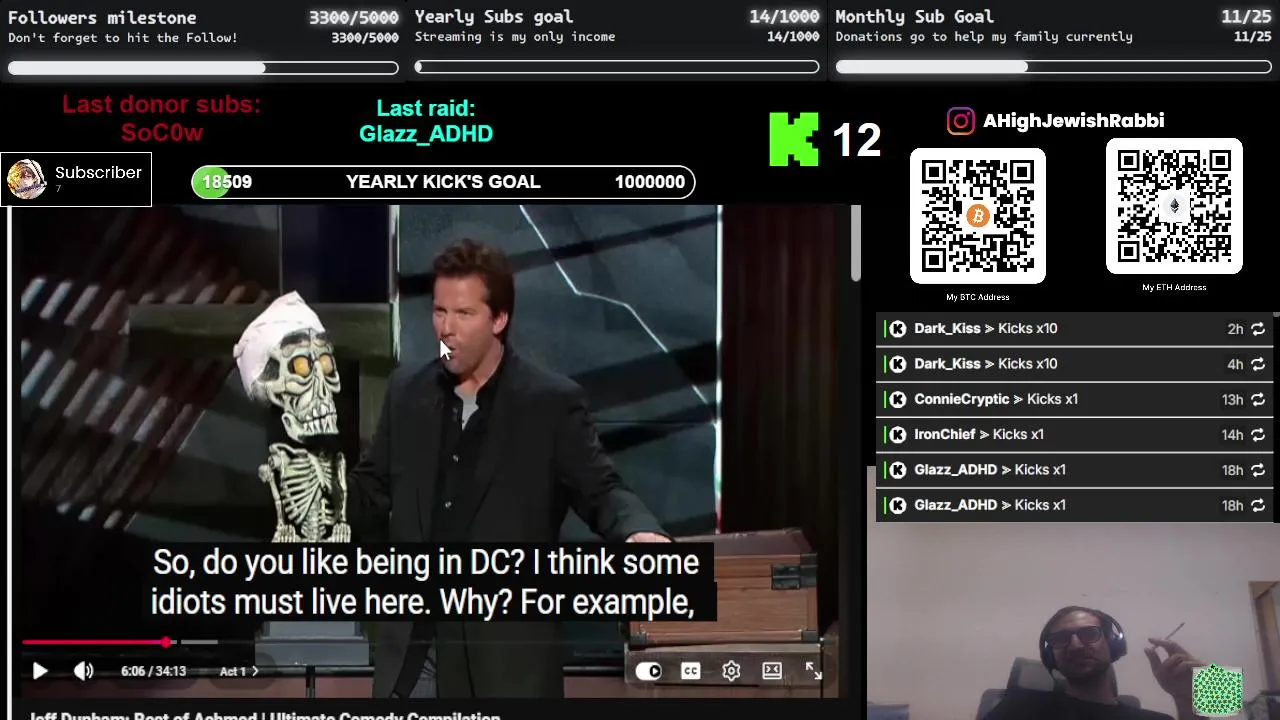Play the video with the play button
Image resolution: width=1280 pixels, height=720 pixels.
40,671
